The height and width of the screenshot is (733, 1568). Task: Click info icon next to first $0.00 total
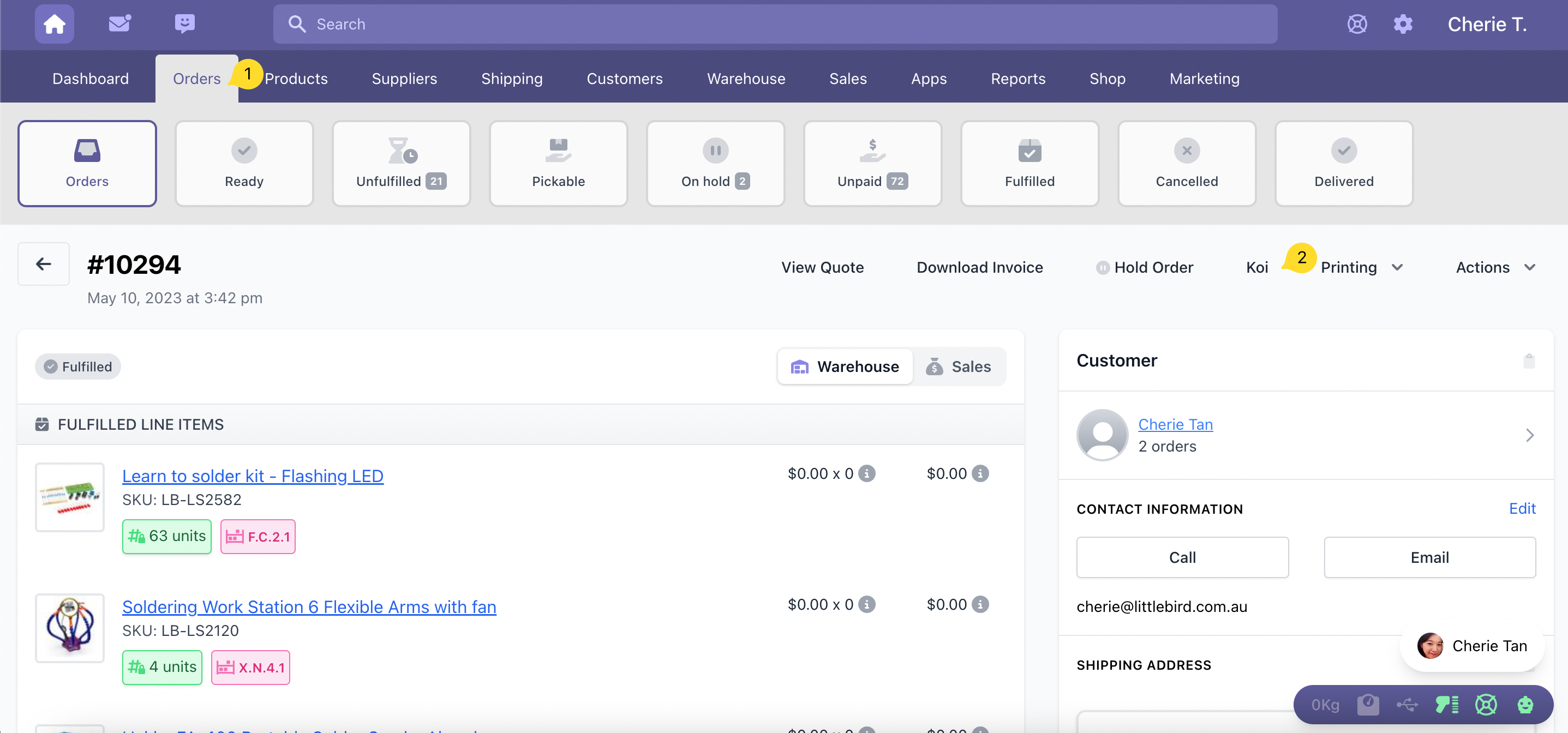(x=980, y=473)
